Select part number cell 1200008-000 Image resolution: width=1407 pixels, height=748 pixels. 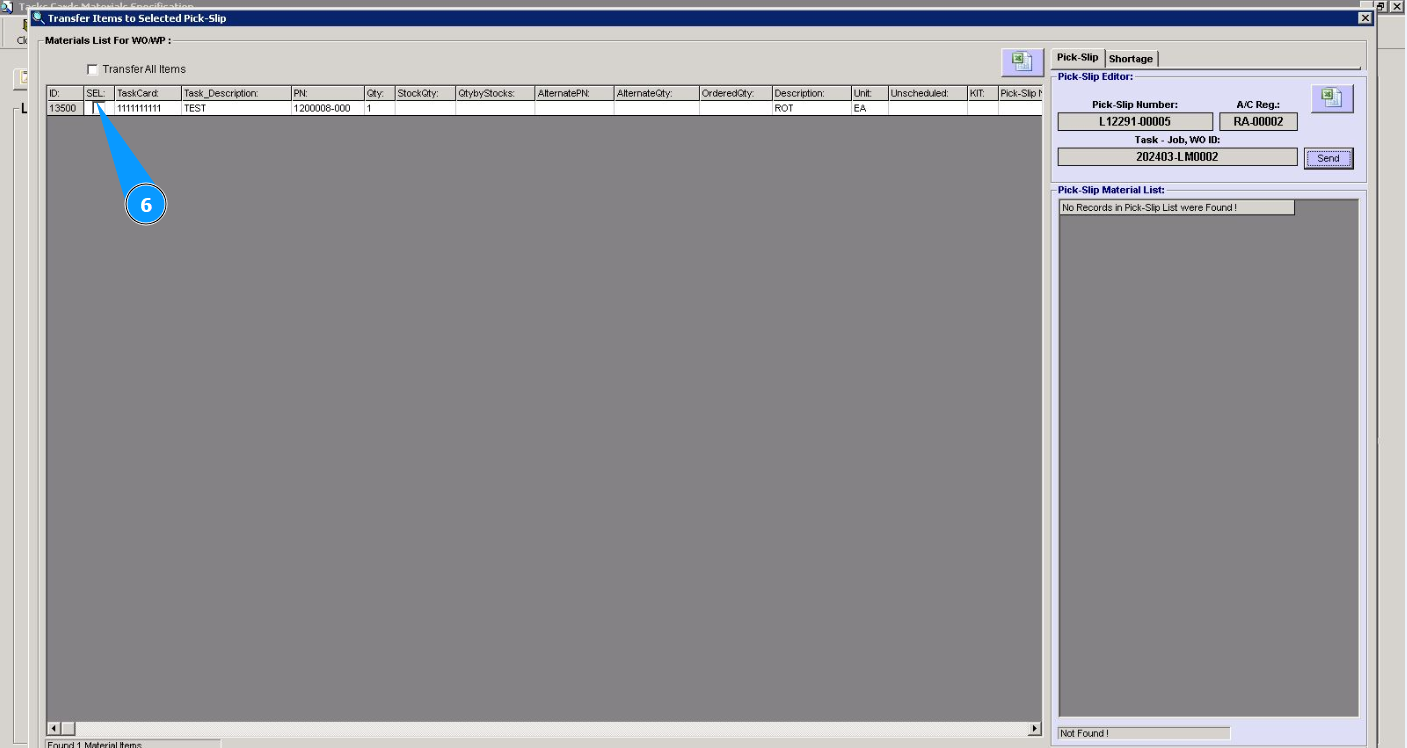[x=327, y=108]
